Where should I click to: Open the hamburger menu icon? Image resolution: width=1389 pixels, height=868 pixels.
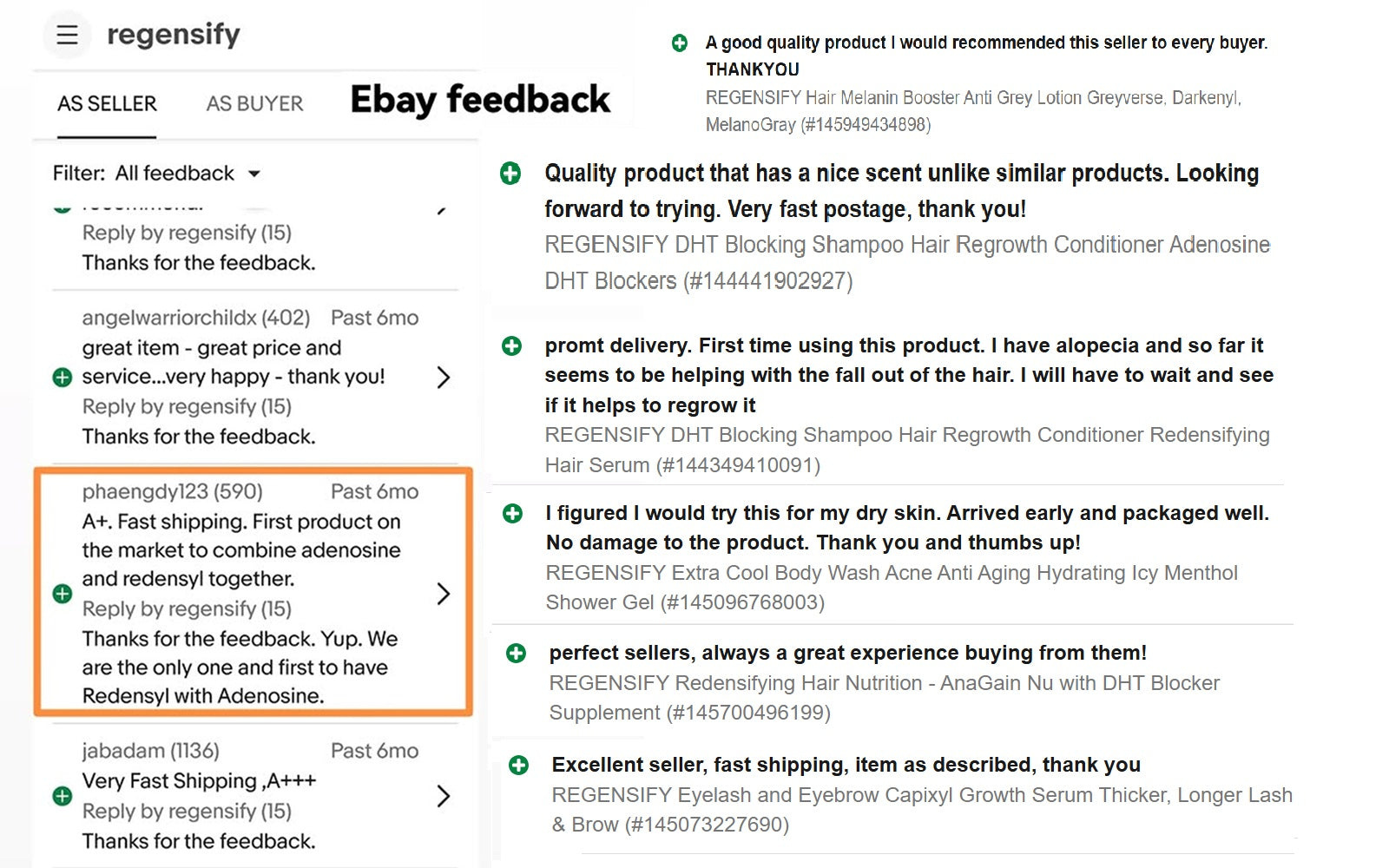pos(67,35)
